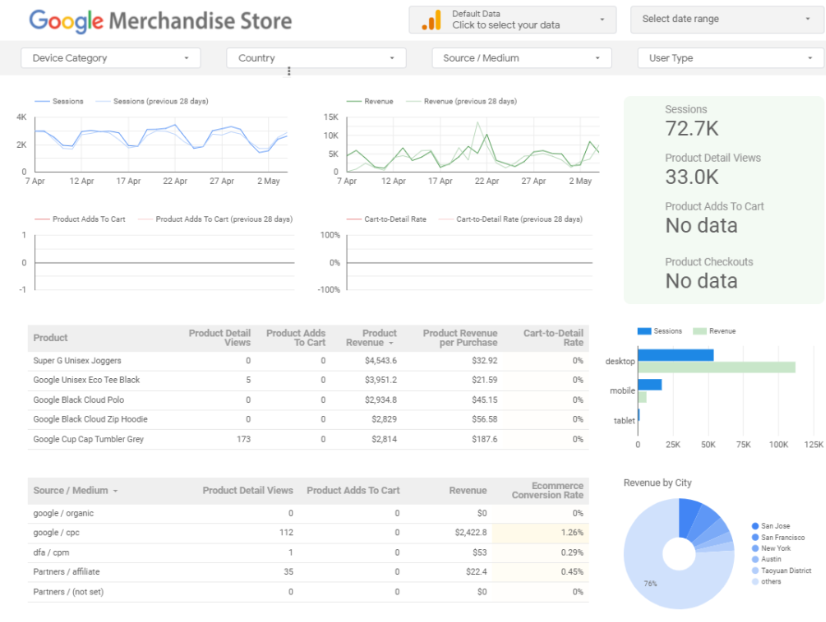Screen dimensions: 826x622
Task: Click the dfa / cpm row
Action: tap(308, 553)
